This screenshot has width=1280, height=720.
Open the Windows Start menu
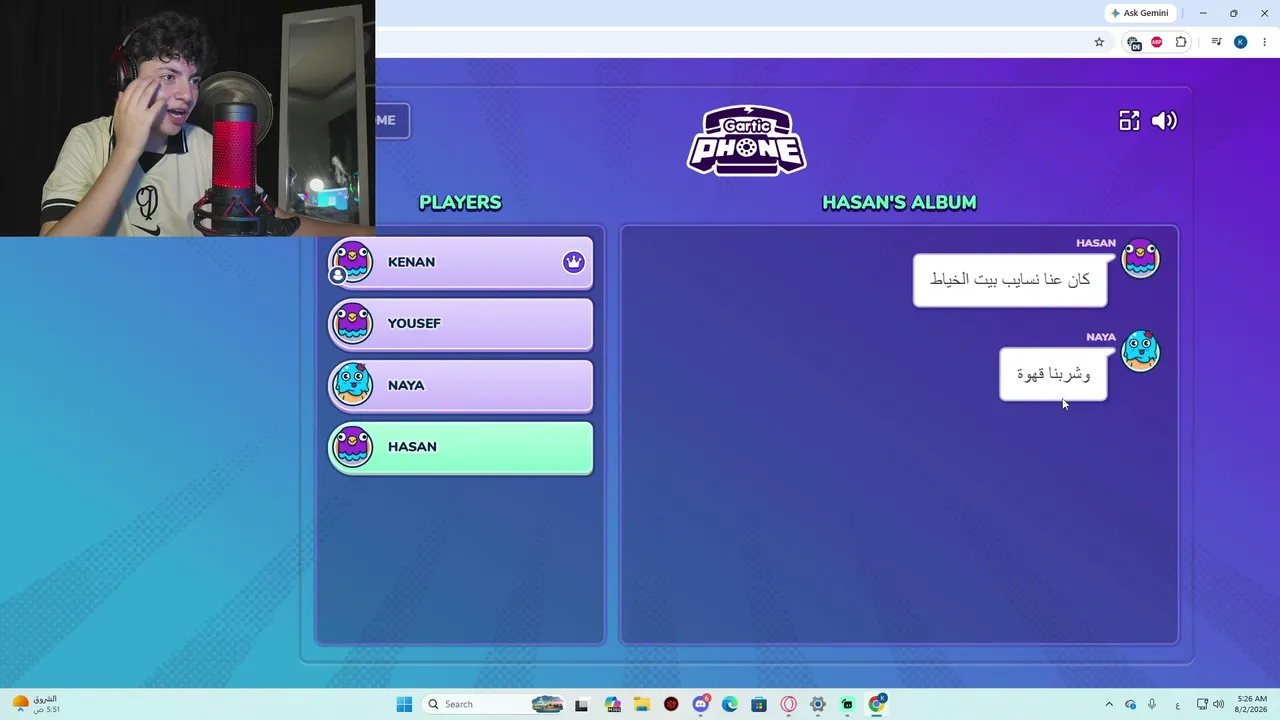click(x=404, y=704)
